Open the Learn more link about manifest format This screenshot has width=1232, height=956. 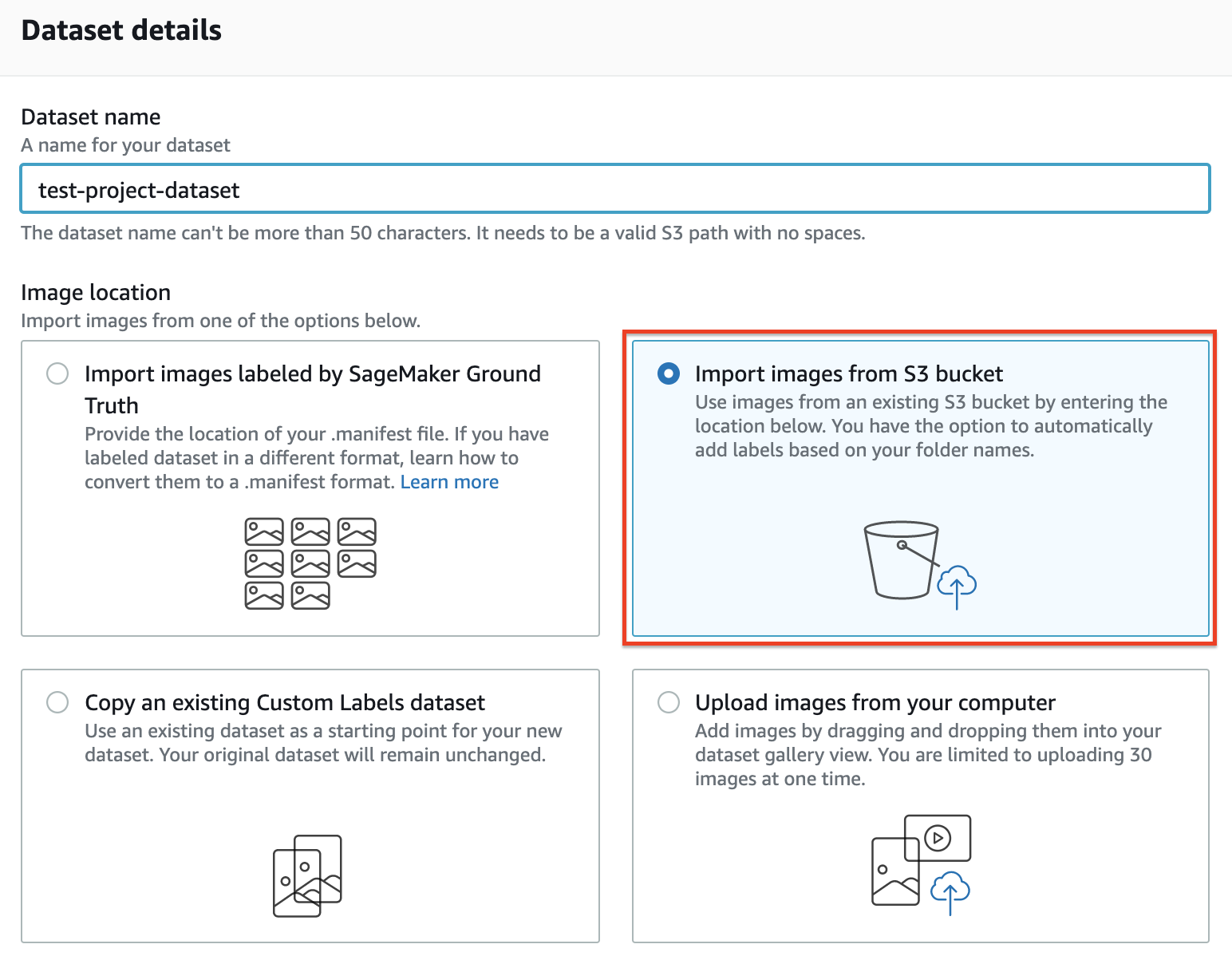pyautogui.click(x=449, y=482)
